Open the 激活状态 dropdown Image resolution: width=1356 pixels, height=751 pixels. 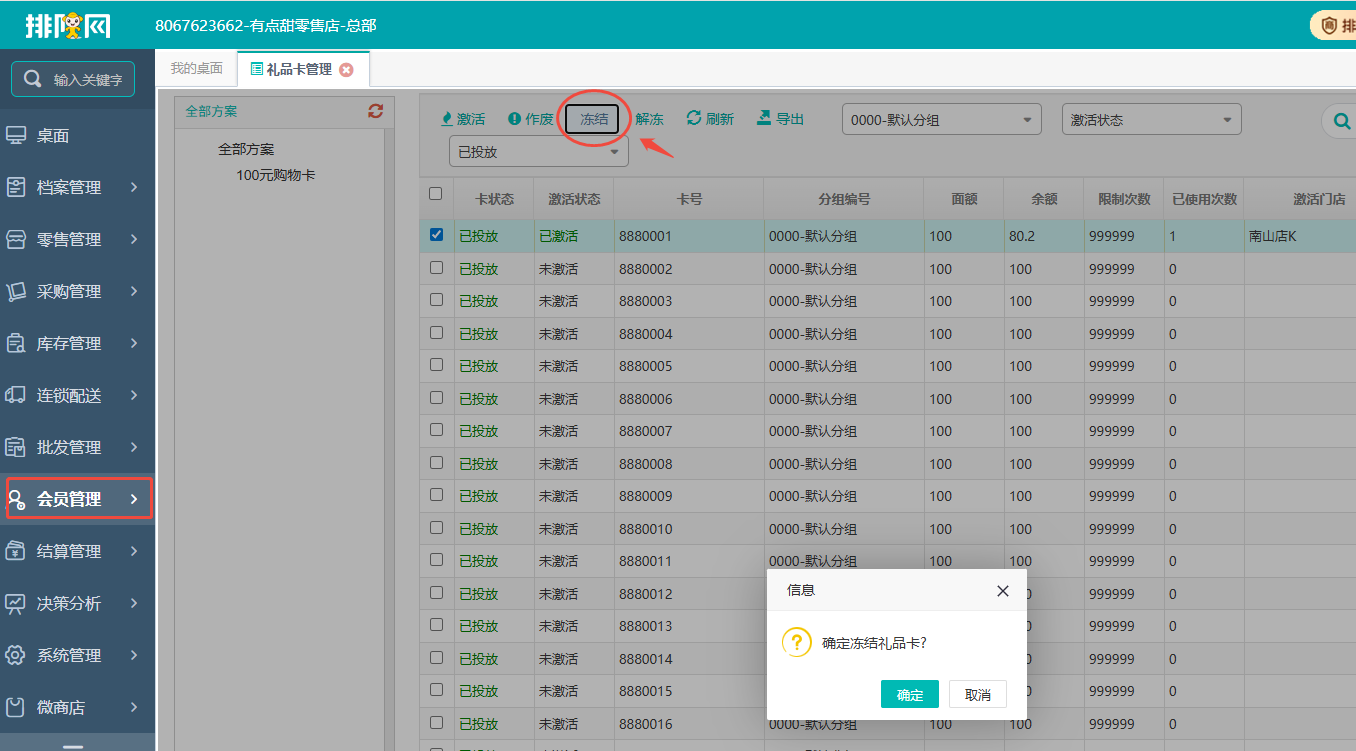coord(1151,120)
